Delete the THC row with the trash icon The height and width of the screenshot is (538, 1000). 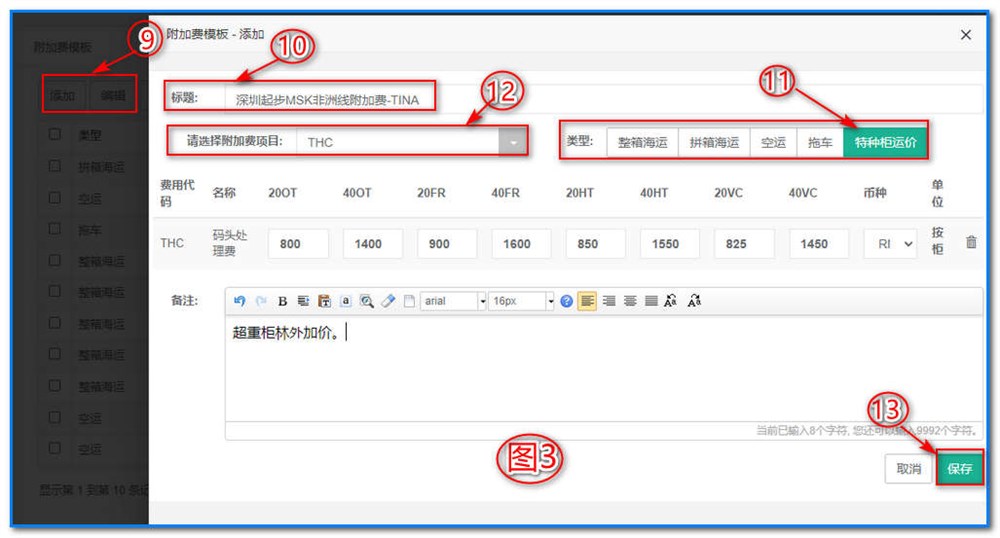tap(971, 242)
